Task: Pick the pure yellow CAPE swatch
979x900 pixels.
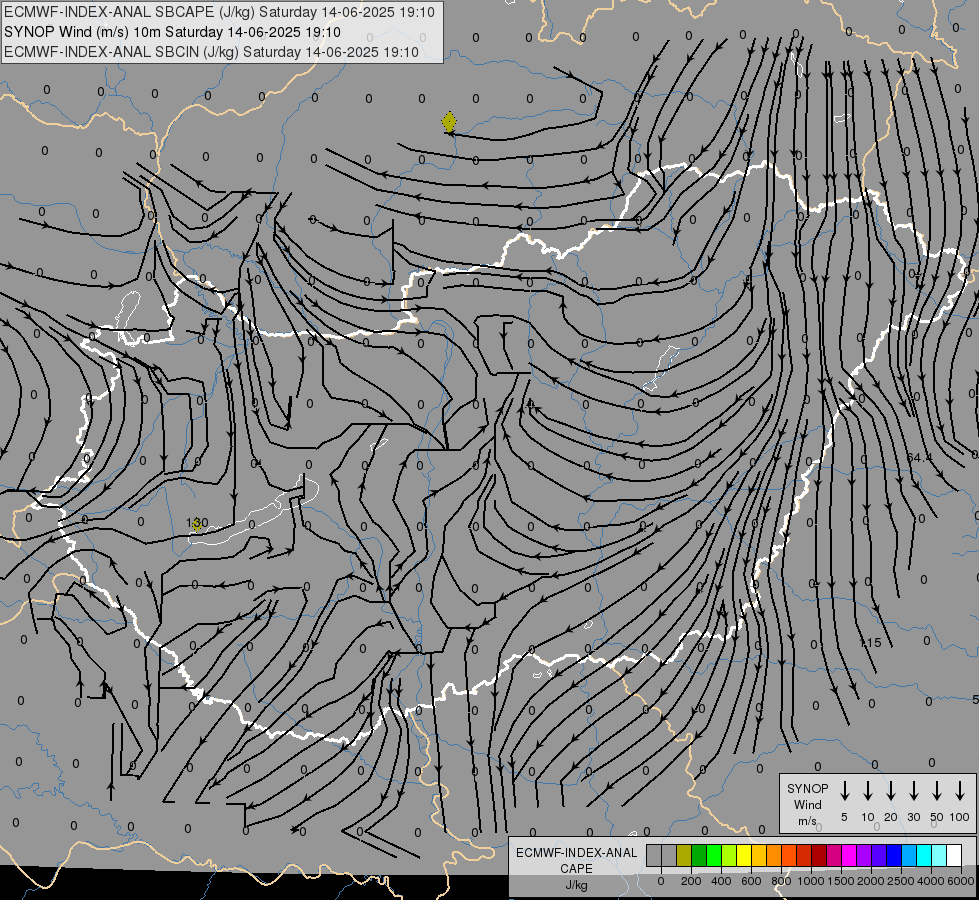Action: (x=744, y=855)
